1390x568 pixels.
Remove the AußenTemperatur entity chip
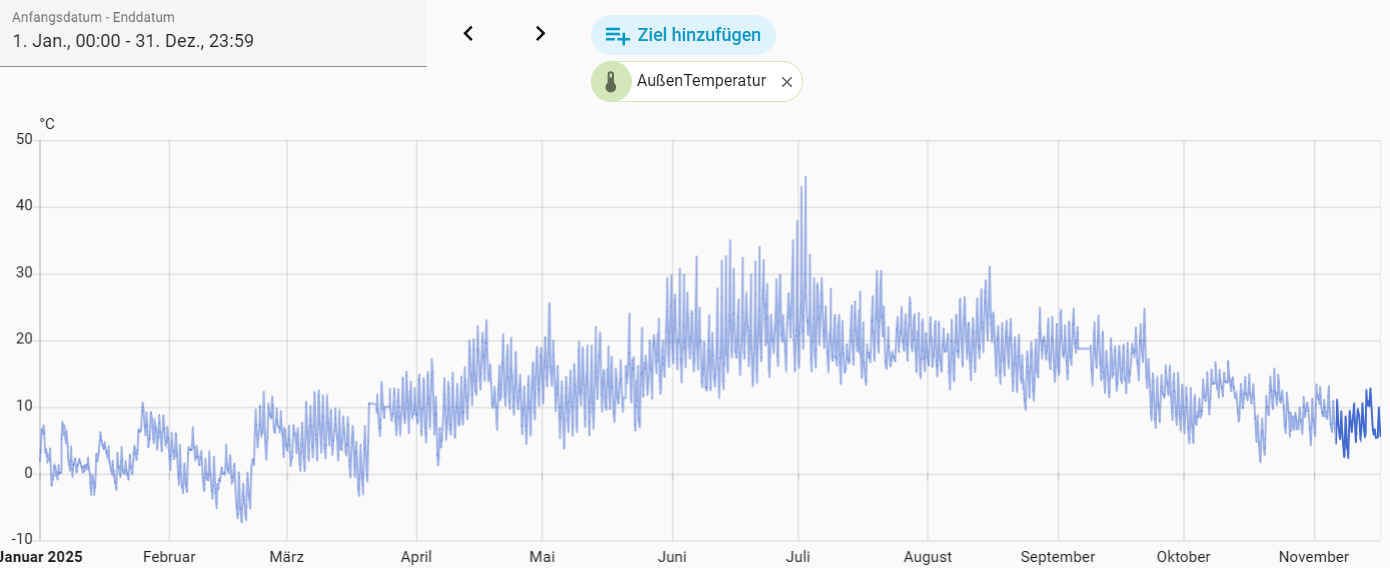click(x=786, y=82)
